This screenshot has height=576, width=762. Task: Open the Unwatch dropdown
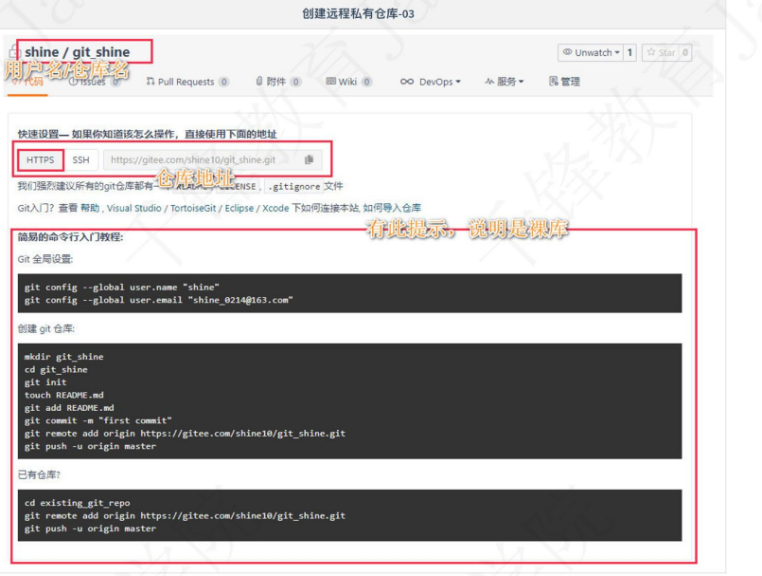(590, 52)
